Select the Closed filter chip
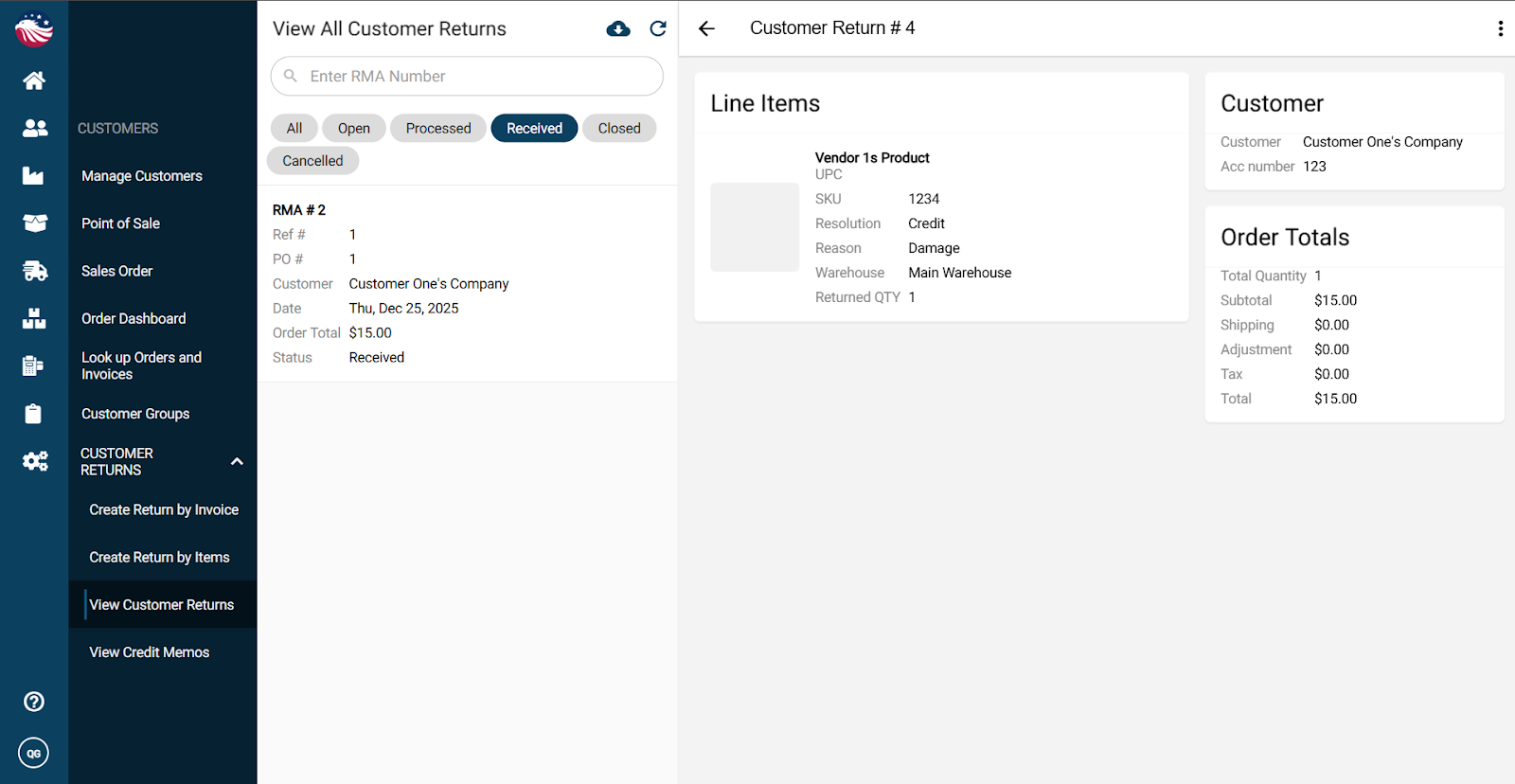Viewport: 1515px width, 784px height. click(x=618, y=129)
